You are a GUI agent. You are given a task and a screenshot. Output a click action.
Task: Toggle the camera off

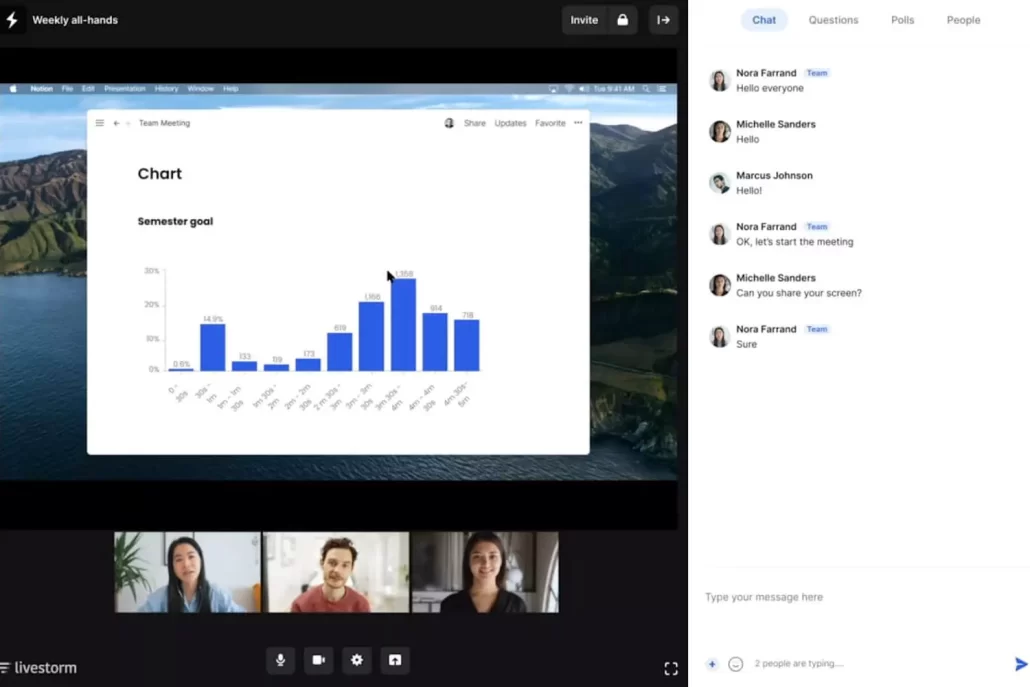[319, 660]
